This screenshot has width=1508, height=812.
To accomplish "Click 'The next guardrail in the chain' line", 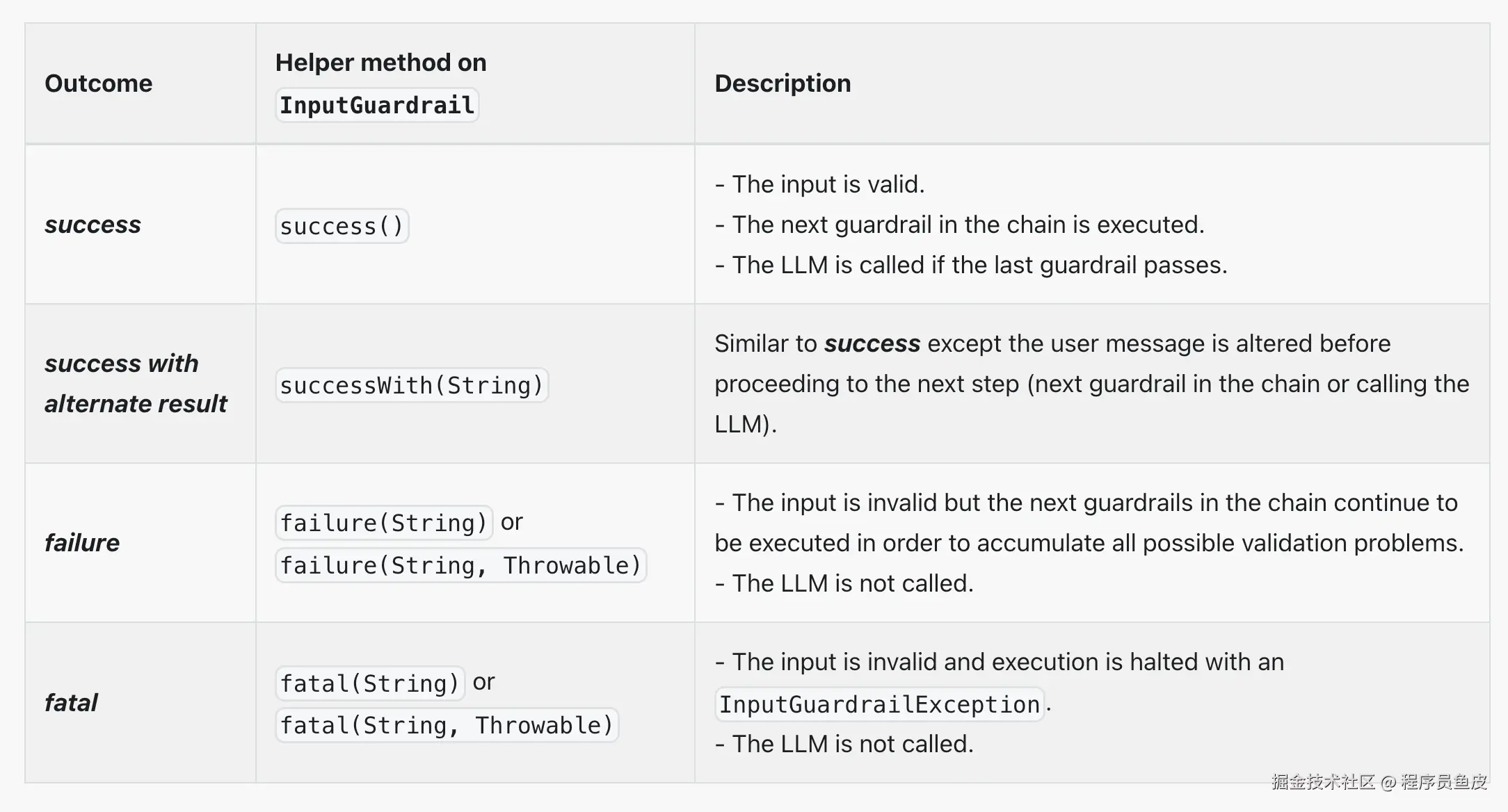I will [967, 225].
